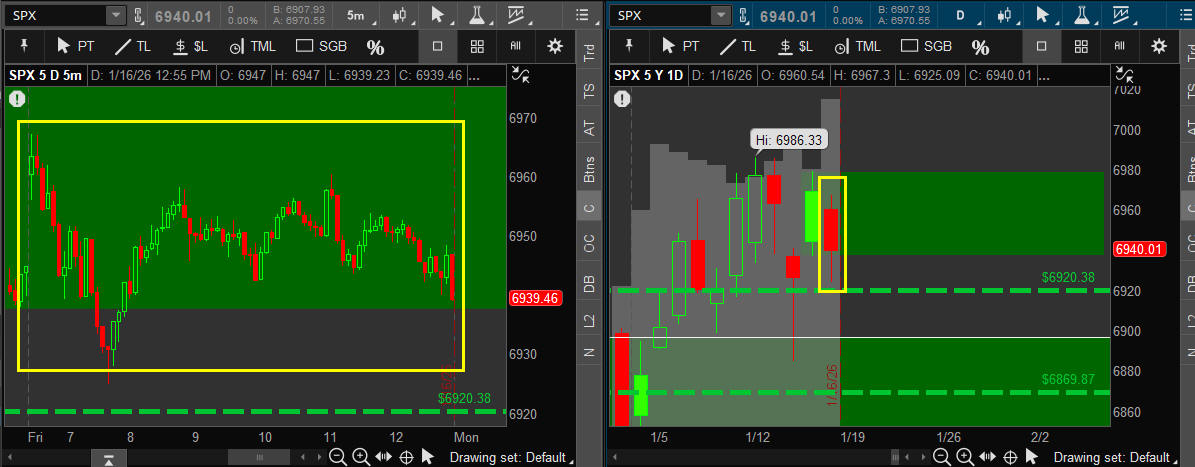Toggle the pin icon on left drawing toolbar
Viewport: 1195px width, 467px height.
[24, 46]
